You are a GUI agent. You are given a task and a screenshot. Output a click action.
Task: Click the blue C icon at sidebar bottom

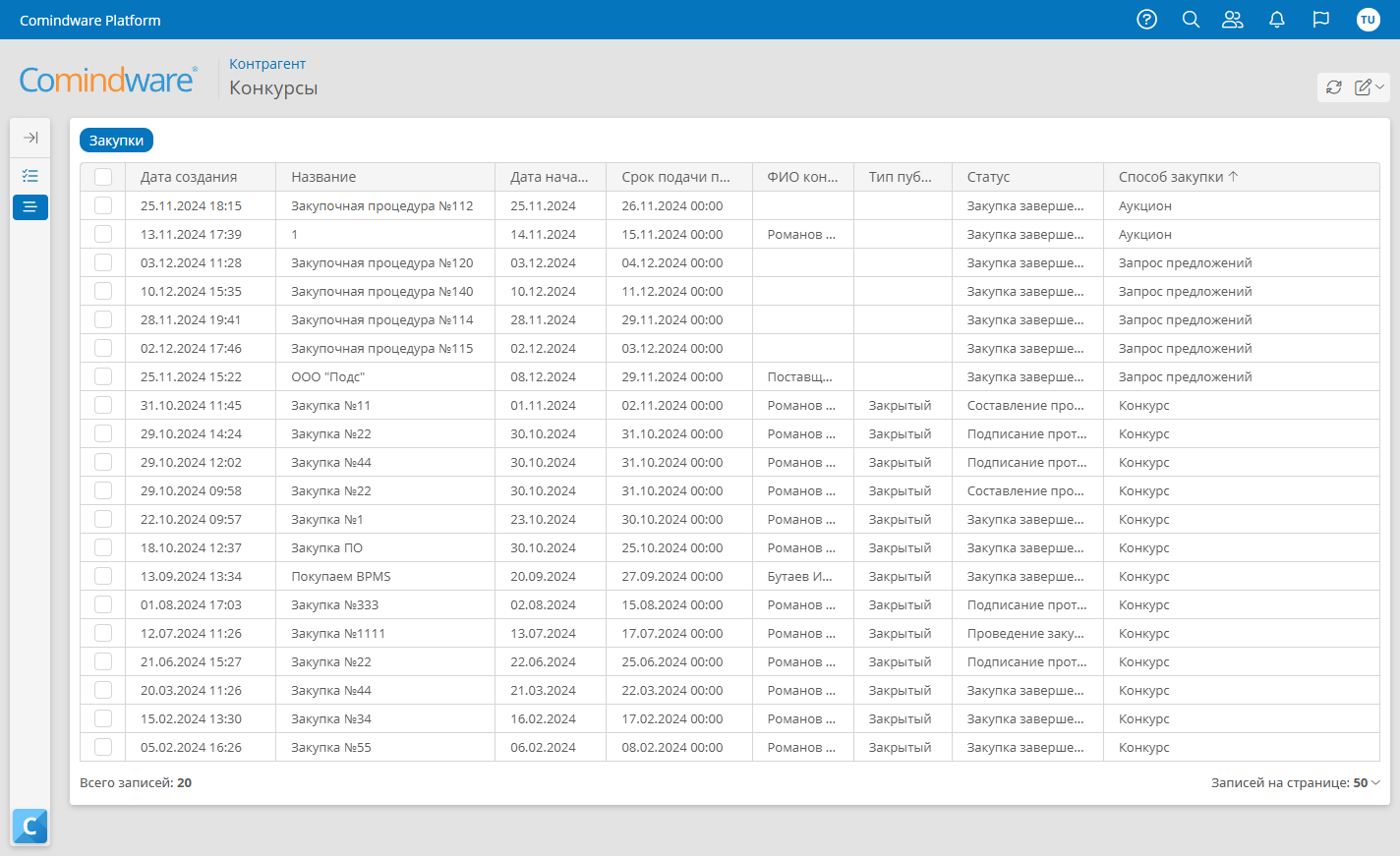29,827
